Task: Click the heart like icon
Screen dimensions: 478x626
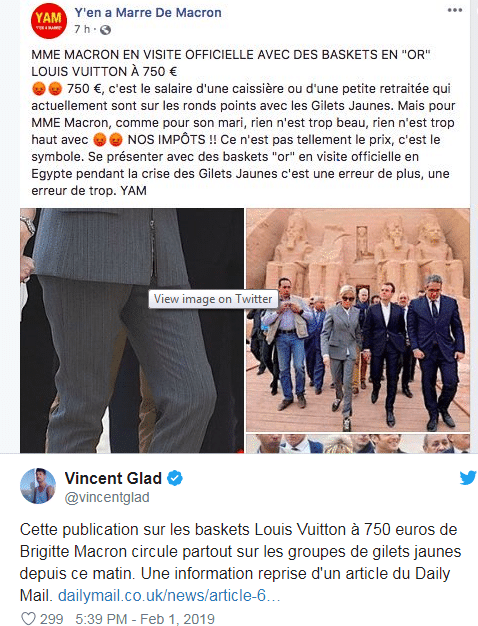Action: point(28,618)
